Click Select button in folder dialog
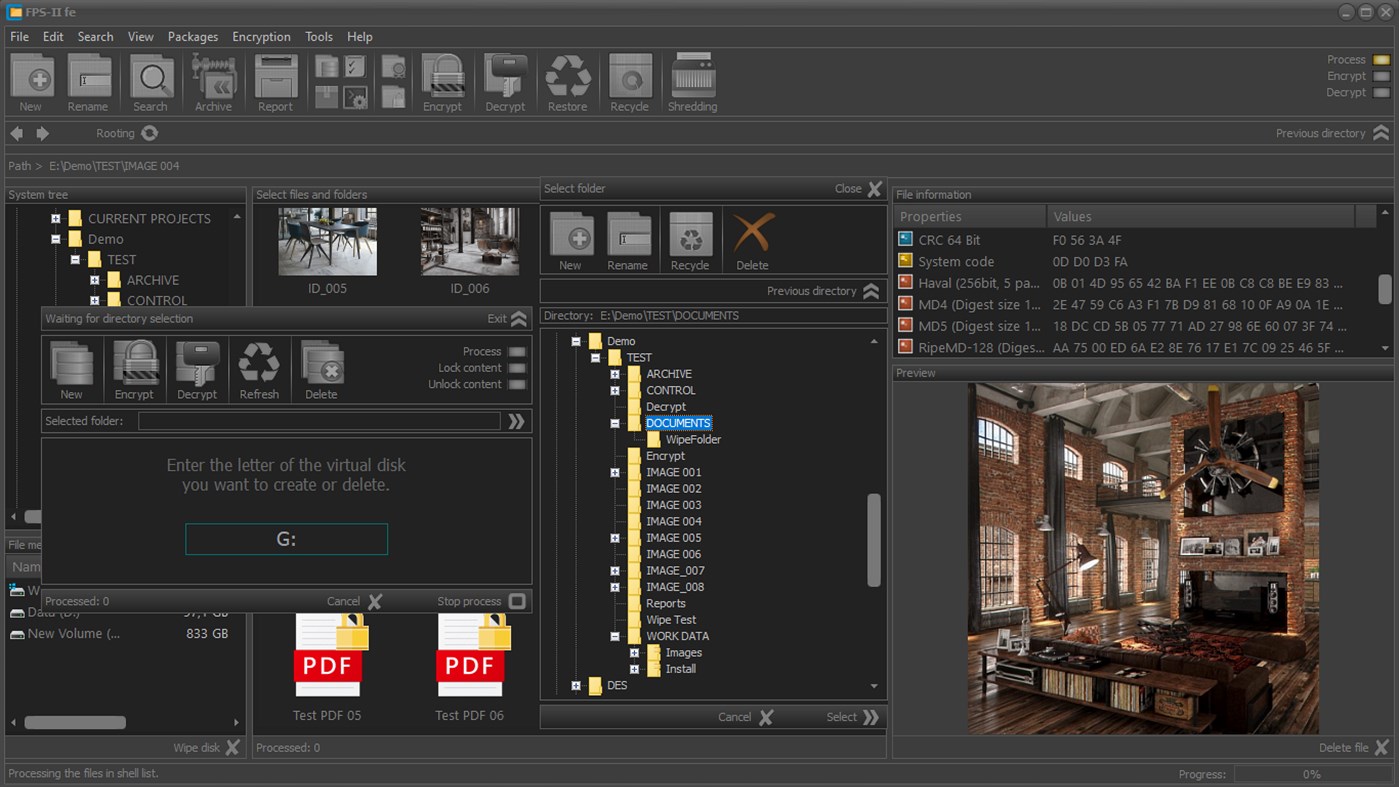Image resolution: width=1399 pixels, height=787 pixels. click(853, 717)
